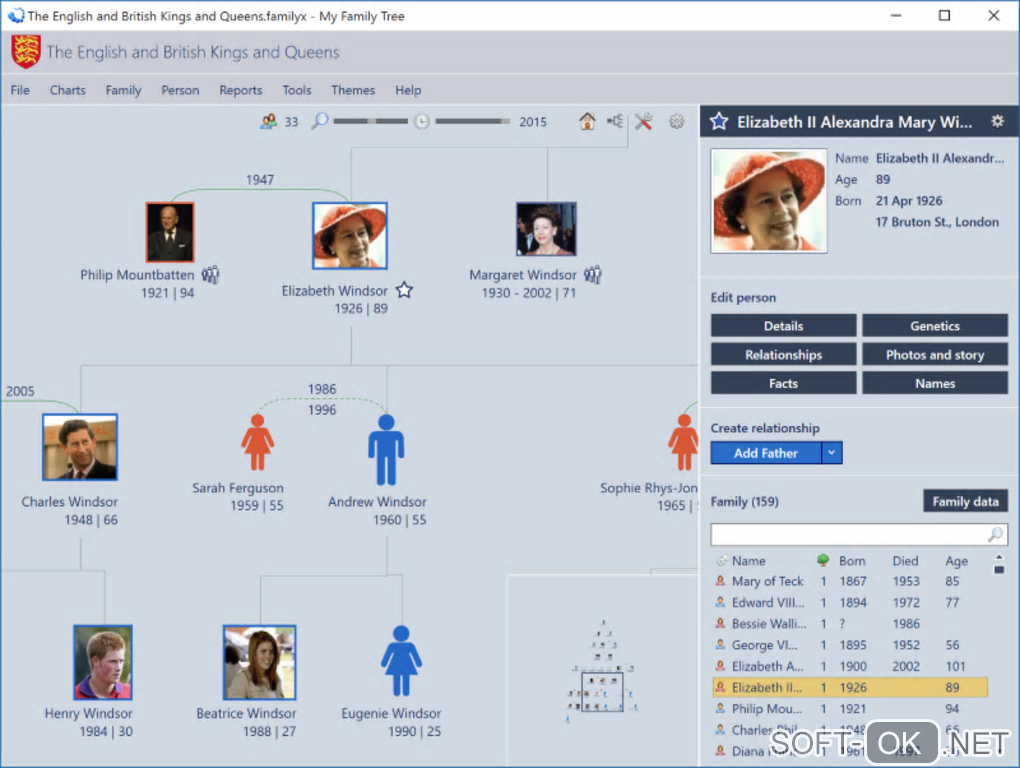Viewport: 1020px width, 768px height.
Task: Click star icon next to Elizabeth Windsor
Action: coord(405,289)
